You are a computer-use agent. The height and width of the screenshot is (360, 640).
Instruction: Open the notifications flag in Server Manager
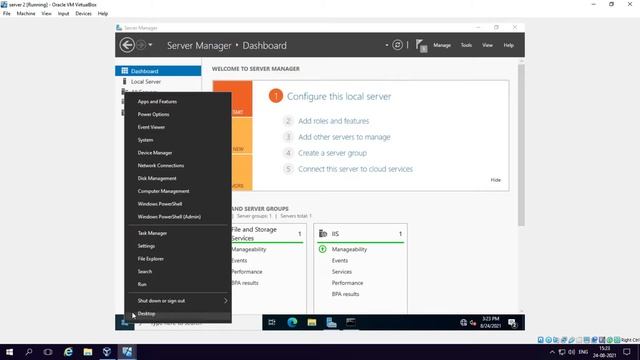(x=421, y=45)
